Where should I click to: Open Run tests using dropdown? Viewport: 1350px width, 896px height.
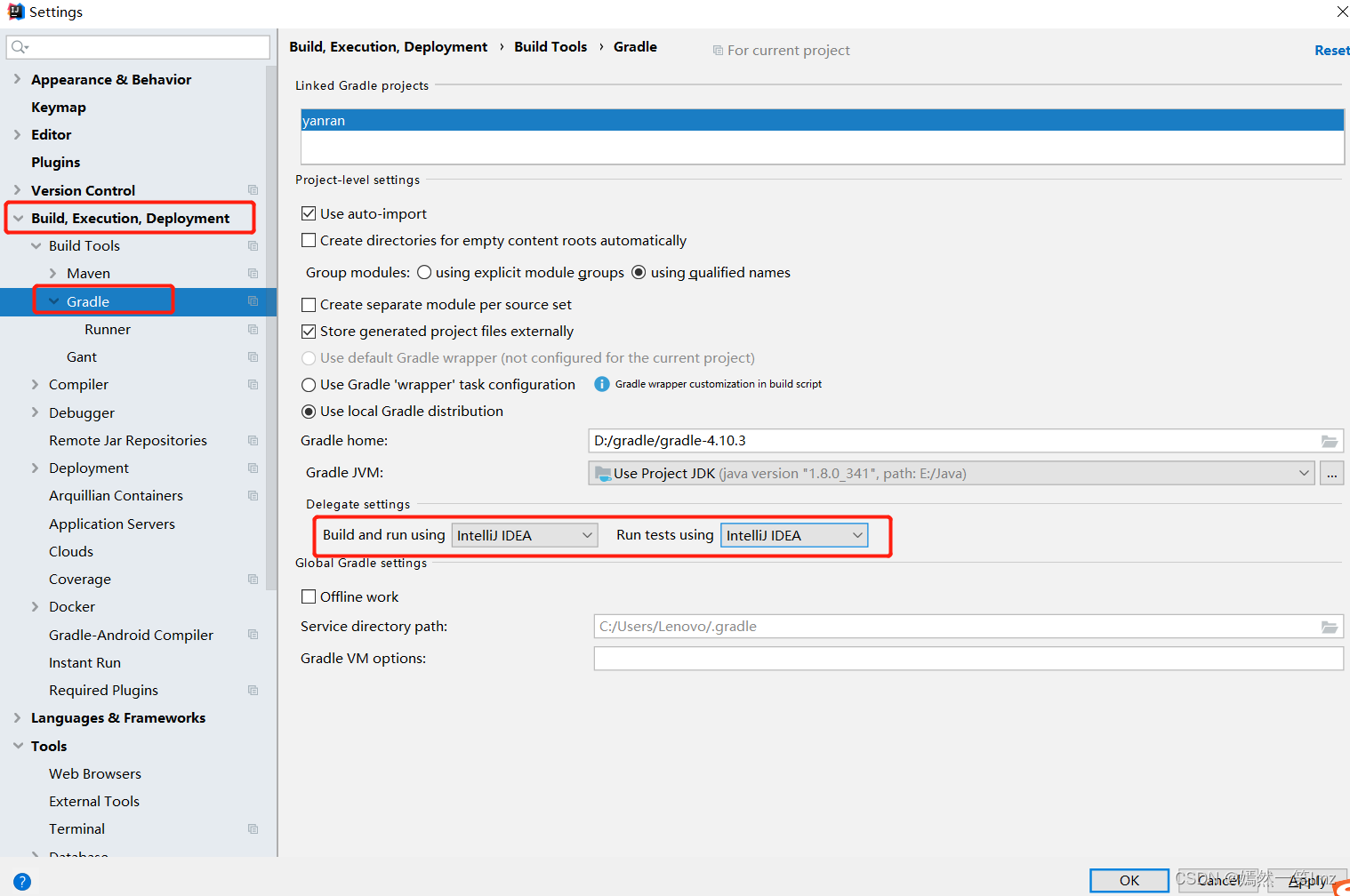pos(794,535)
